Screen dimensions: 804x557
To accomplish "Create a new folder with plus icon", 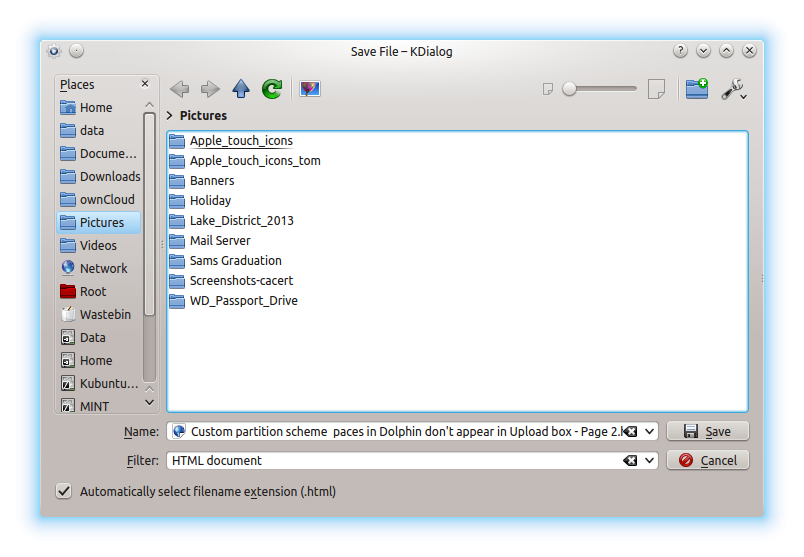I will point(697,89).
